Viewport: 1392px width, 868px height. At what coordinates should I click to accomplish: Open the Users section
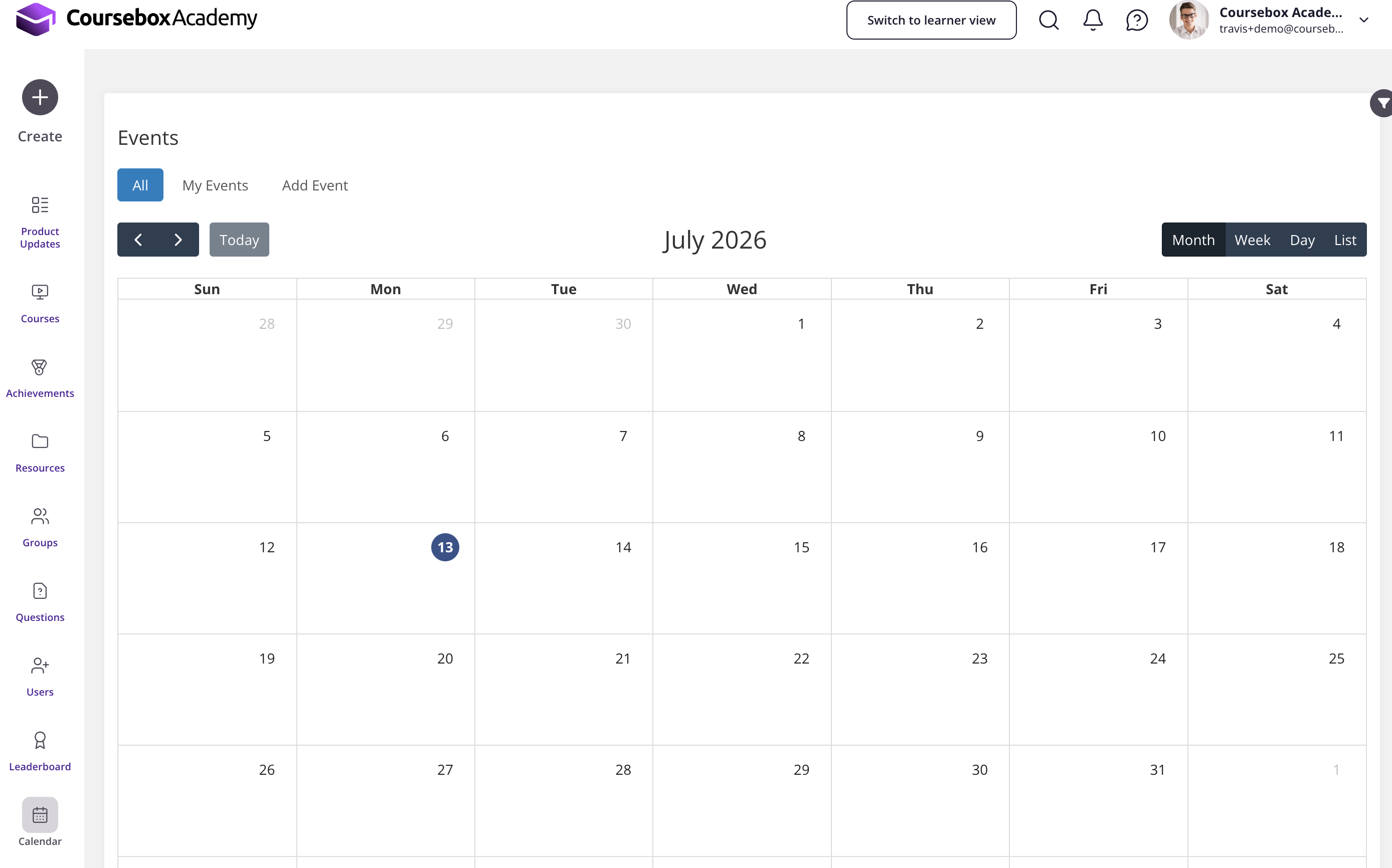[40, 678]
